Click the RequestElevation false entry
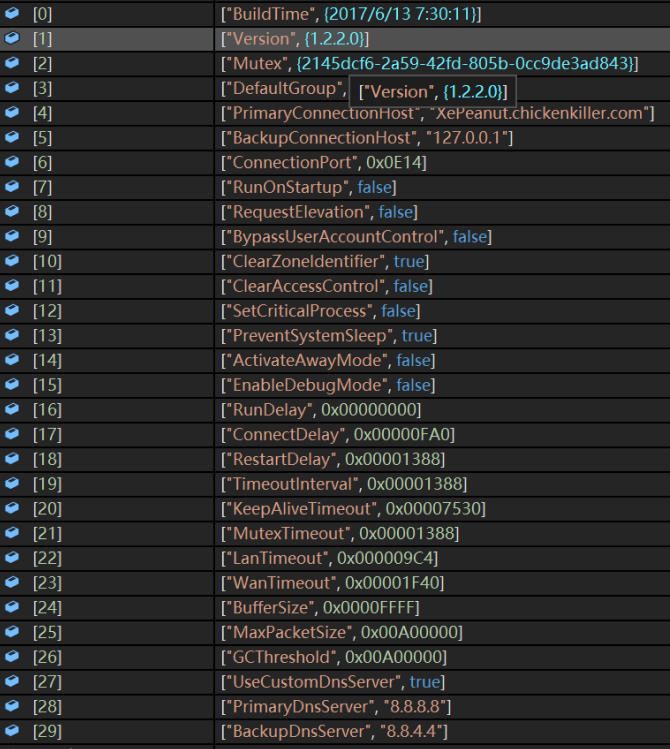 click(x=319, y=212)
